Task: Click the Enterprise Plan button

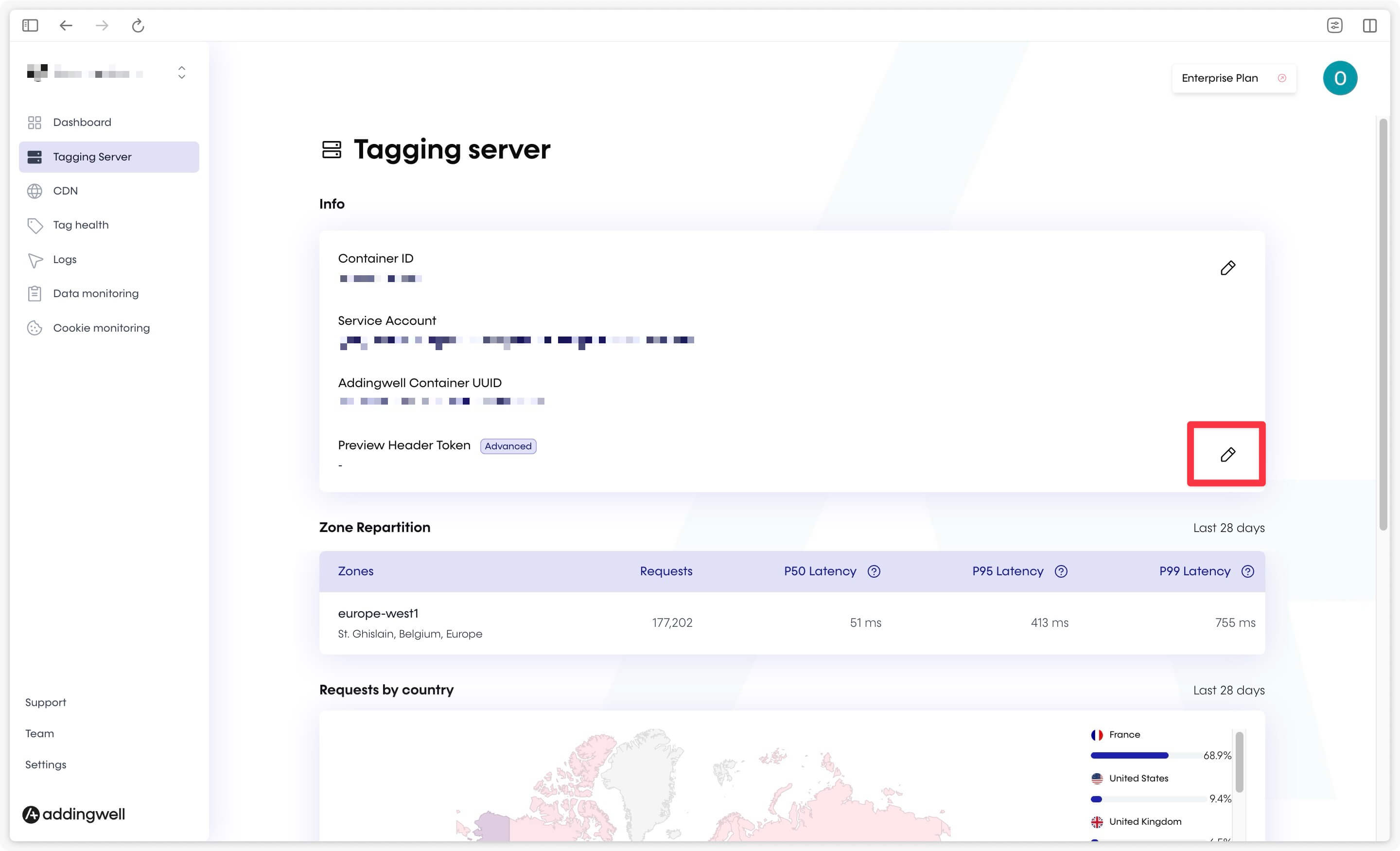Action: point(1234,78)
